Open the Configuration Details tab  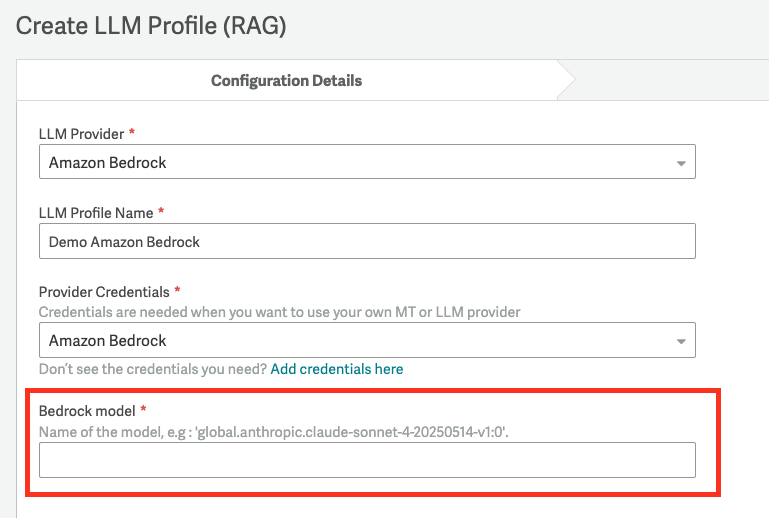point(286,80)
